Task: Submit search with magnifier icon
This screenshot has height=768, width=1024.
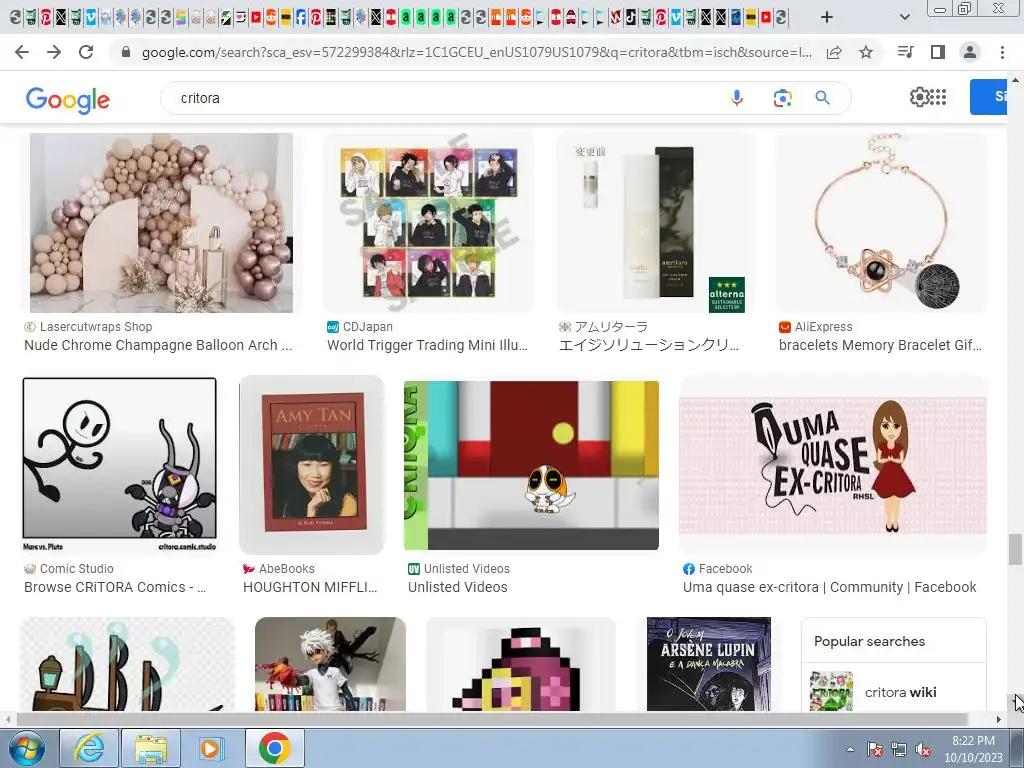Action: 823,98
